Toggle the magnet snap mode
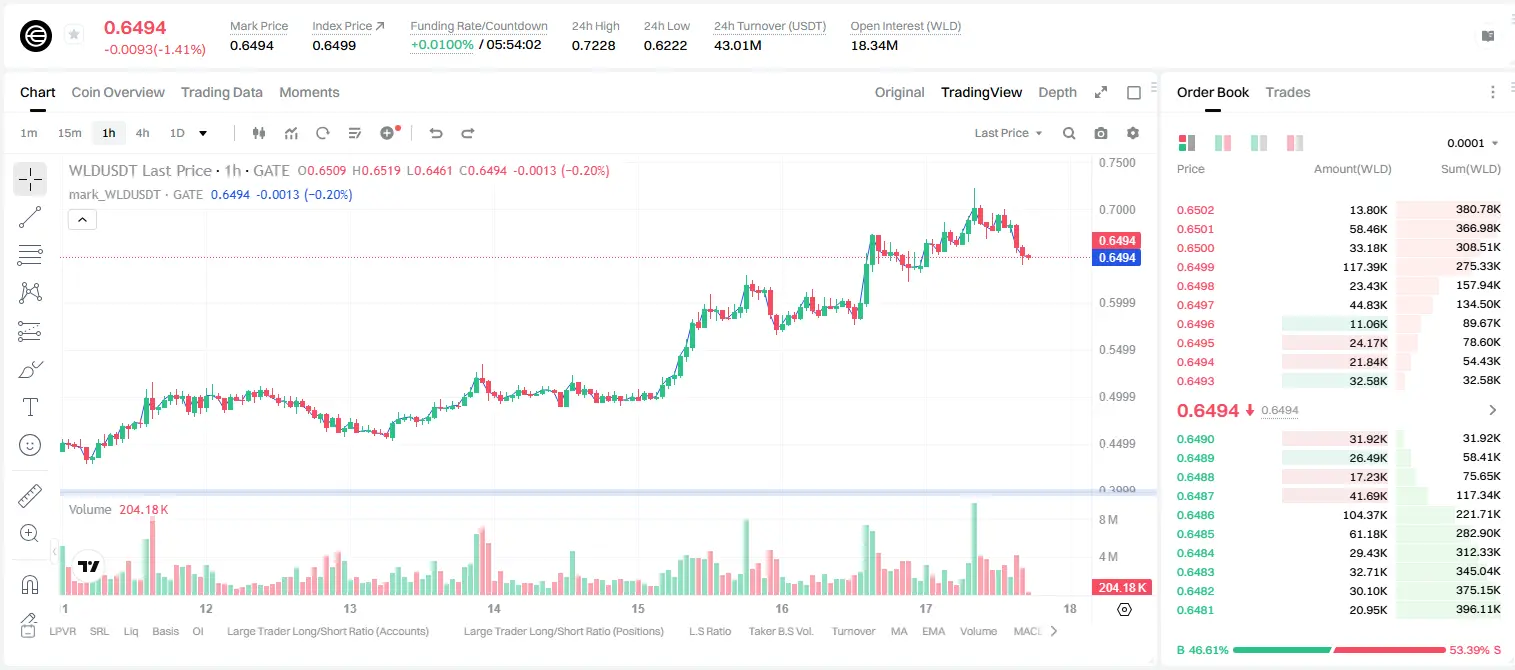 point(30,585)
